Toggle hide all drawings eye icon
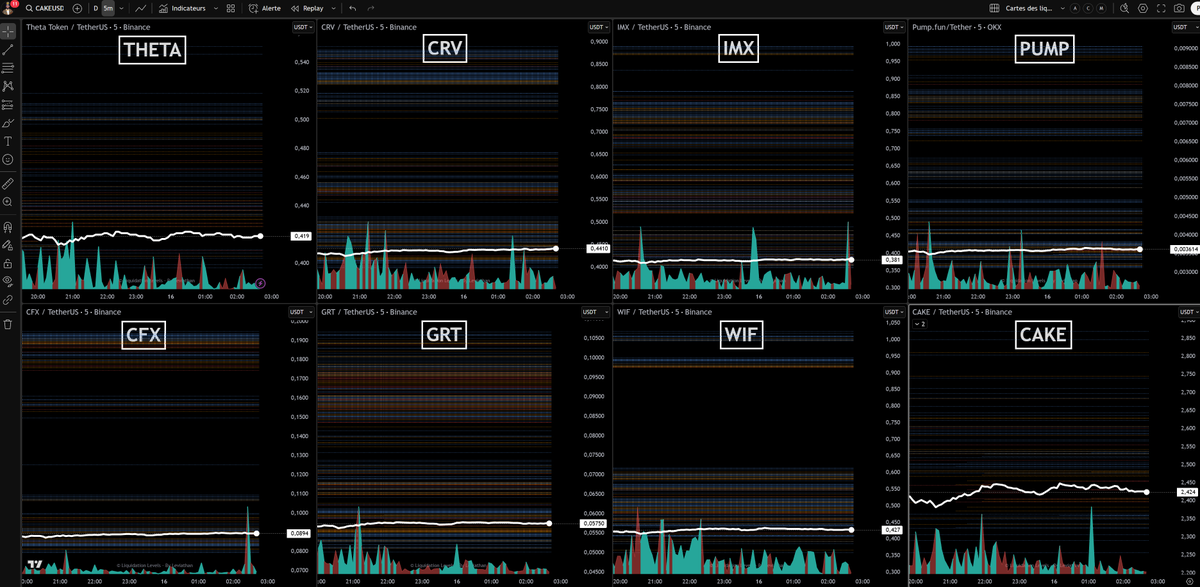Image resolution: width=1200 pixels, height=587 pixels. [8, 281]
